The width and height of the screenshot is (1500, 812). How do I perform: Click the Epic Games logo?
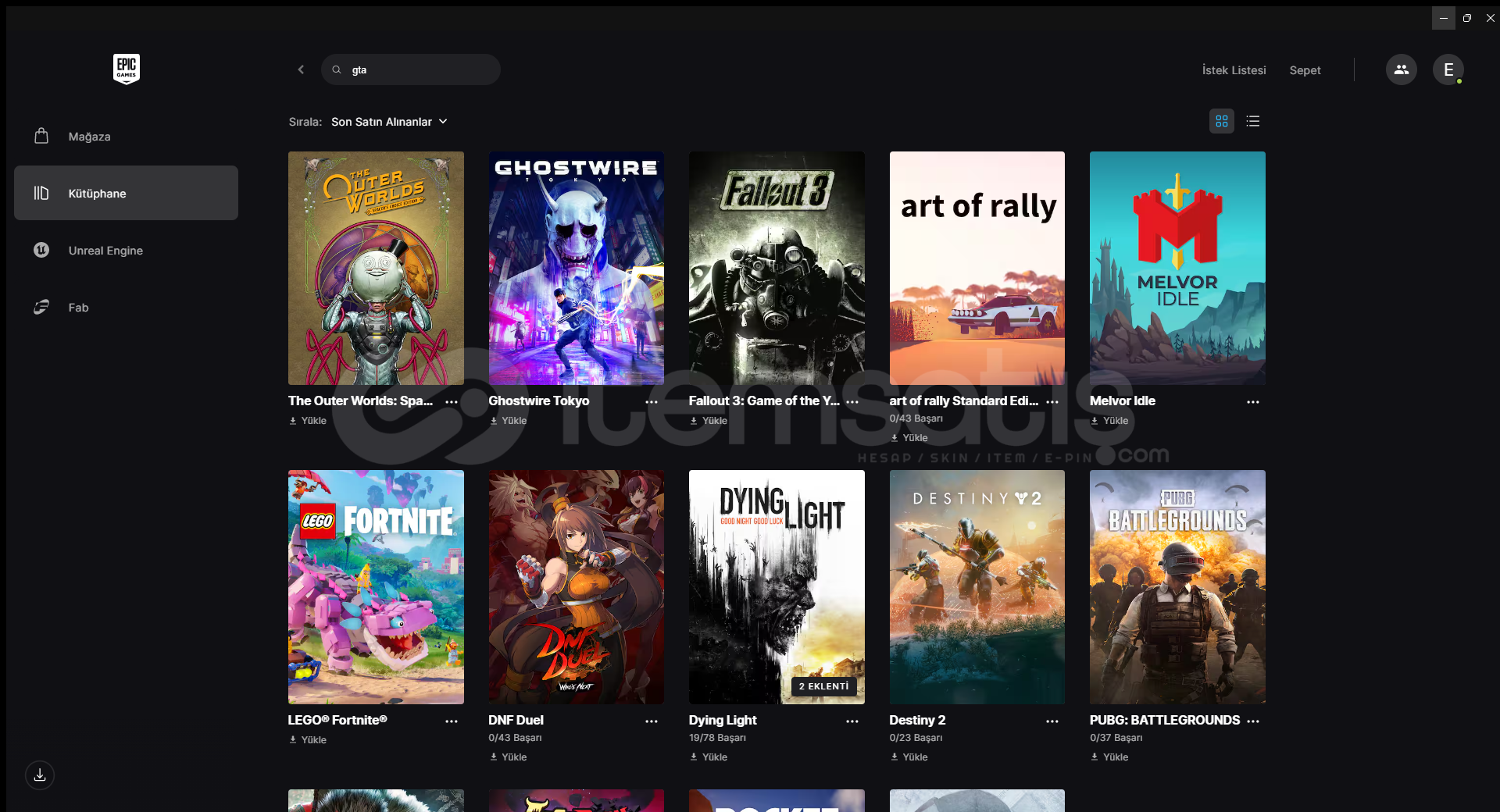coord(126,69)
